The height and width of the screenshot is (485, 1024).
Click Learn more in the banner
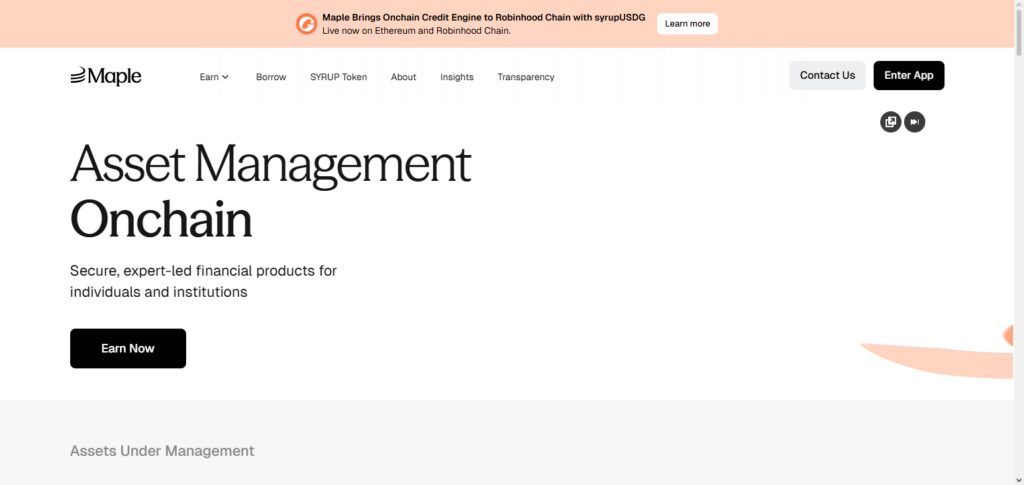[687, 23]
